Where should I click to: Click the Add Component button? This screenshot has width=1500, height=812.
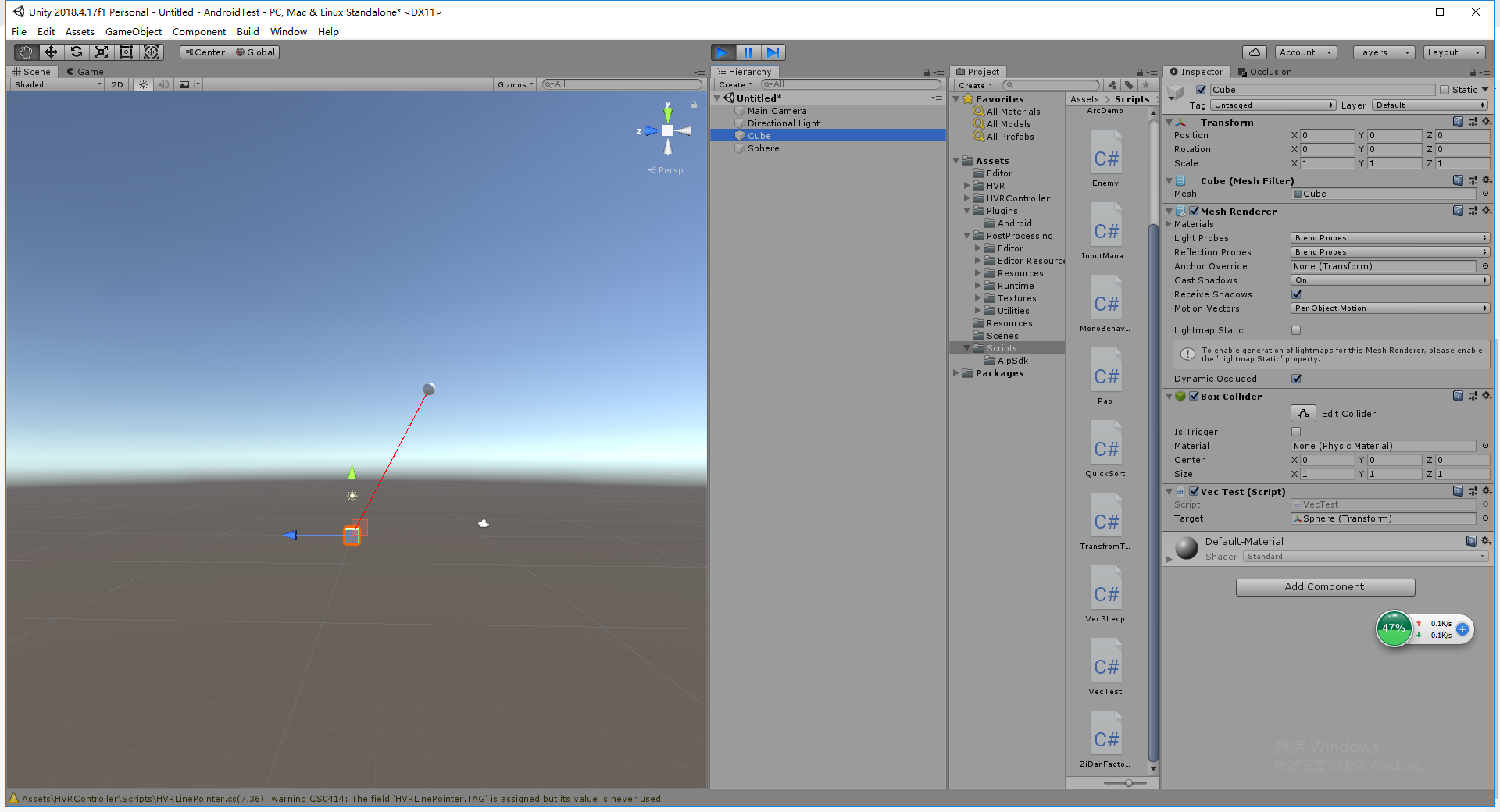point(1324,586)
